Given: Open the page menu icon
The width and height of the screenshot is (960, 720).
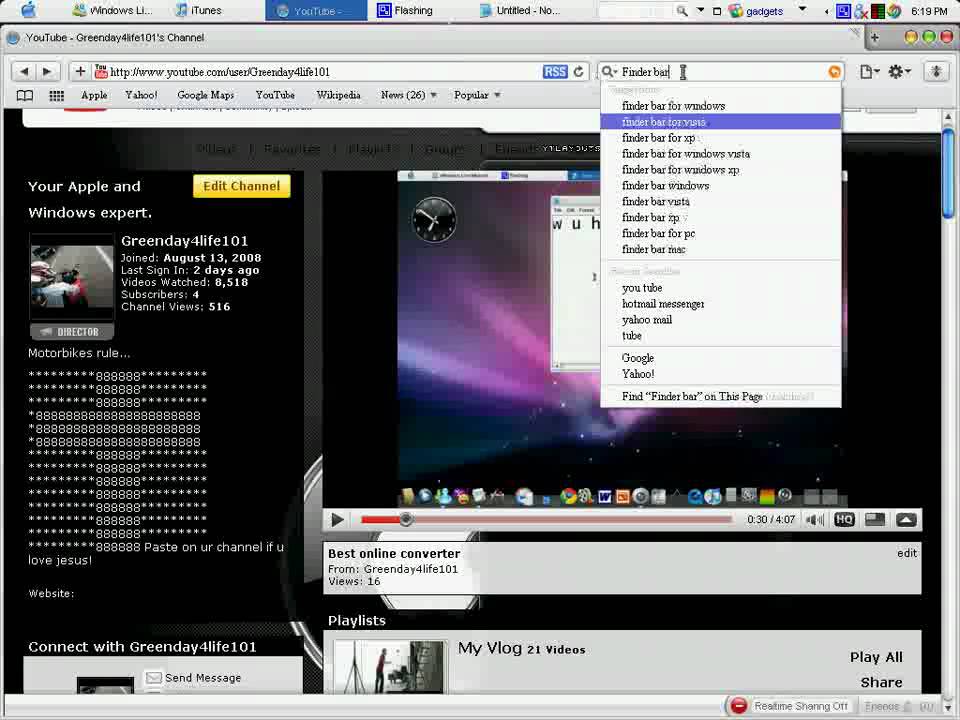Looking at the screenshot, I should click(x=869, y=72).
